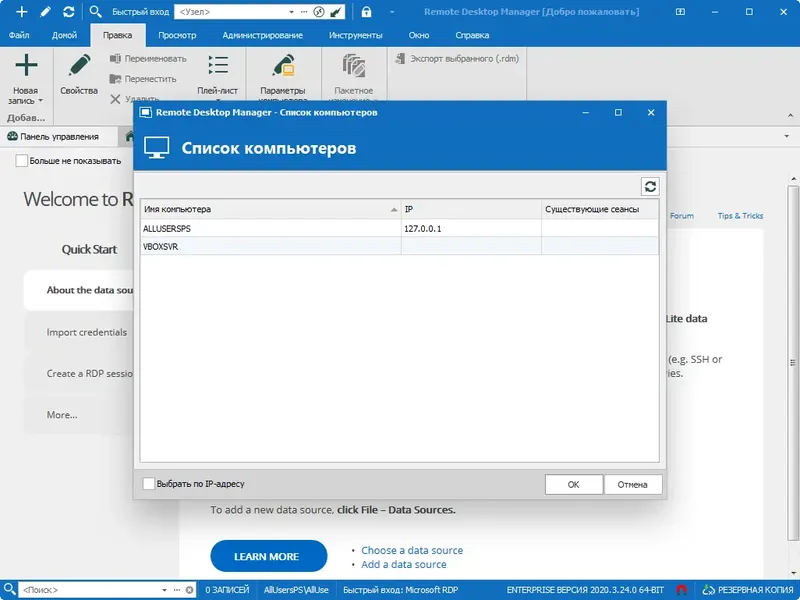Open Свойства pencil icon on ribbon
The image size is (800, 600).
[x=78, y=66]
